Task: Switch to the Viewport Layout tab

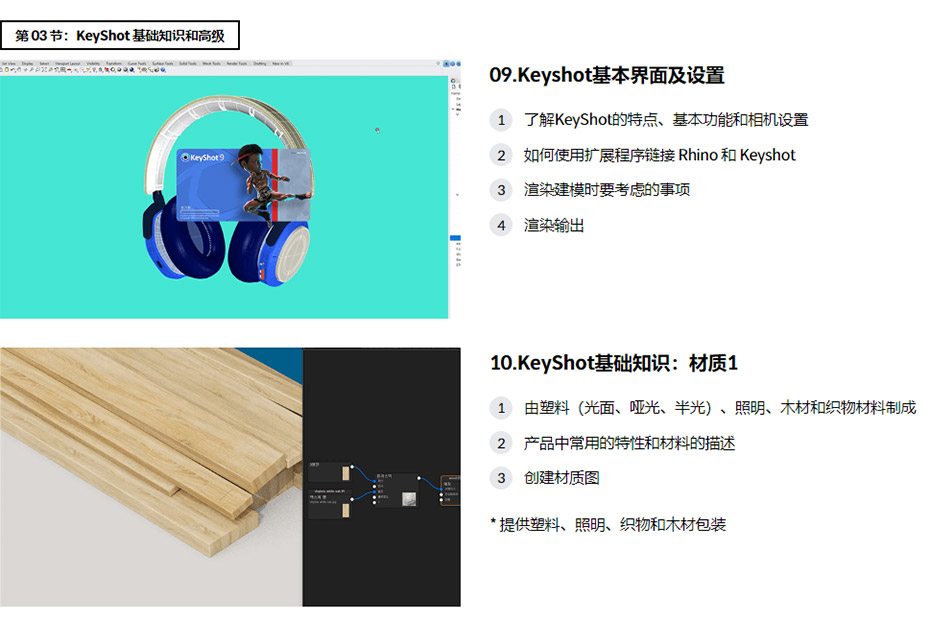Action: point(68,63)
